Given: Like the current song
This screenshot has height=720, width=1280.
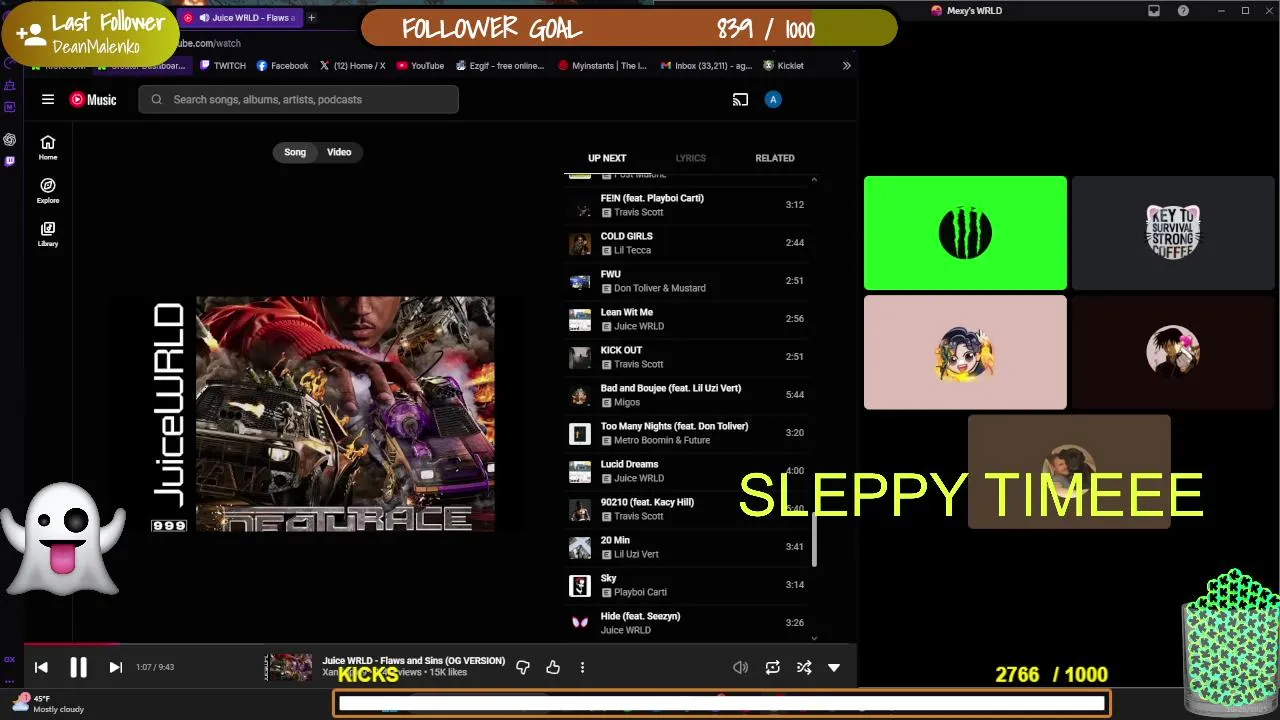Looking at the screenshot, I should (x=553, y=667).
